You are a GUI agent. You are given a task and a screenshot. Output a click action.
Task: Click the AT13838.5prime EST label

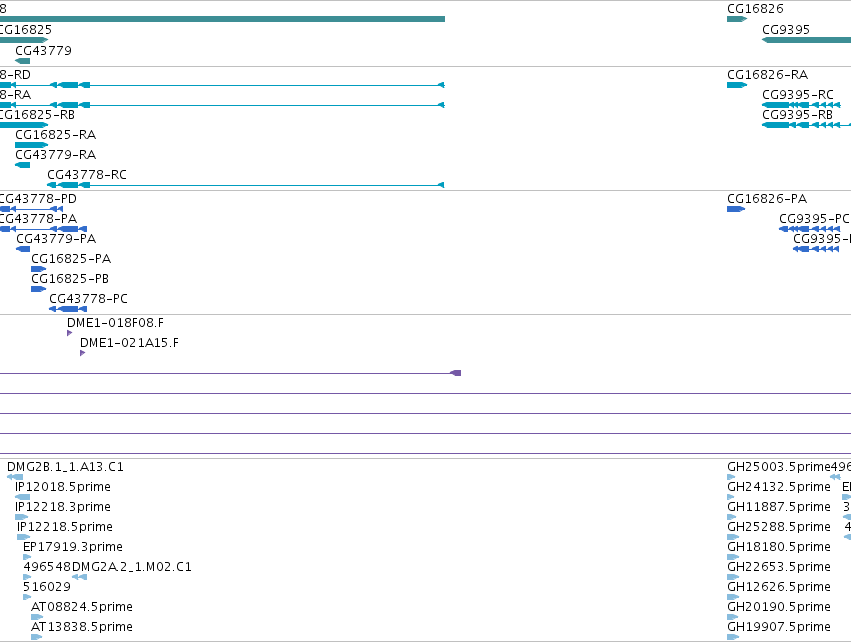tap(82, 627)
